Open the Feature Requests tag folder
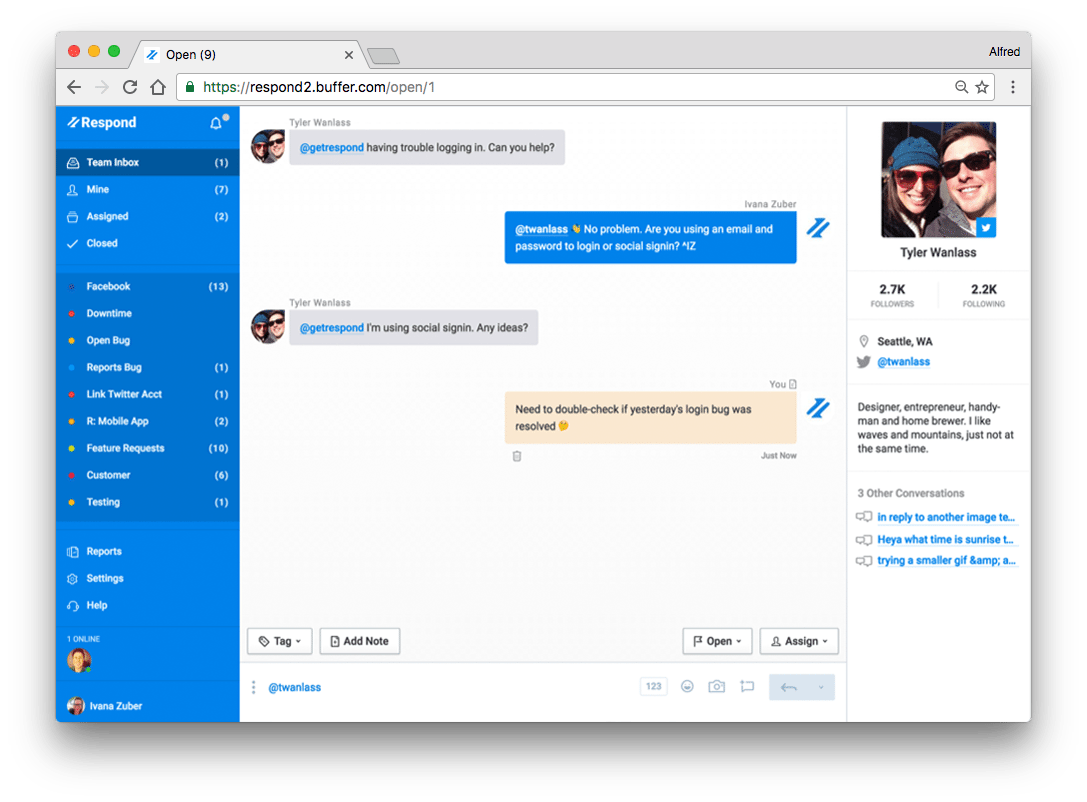 125,448
